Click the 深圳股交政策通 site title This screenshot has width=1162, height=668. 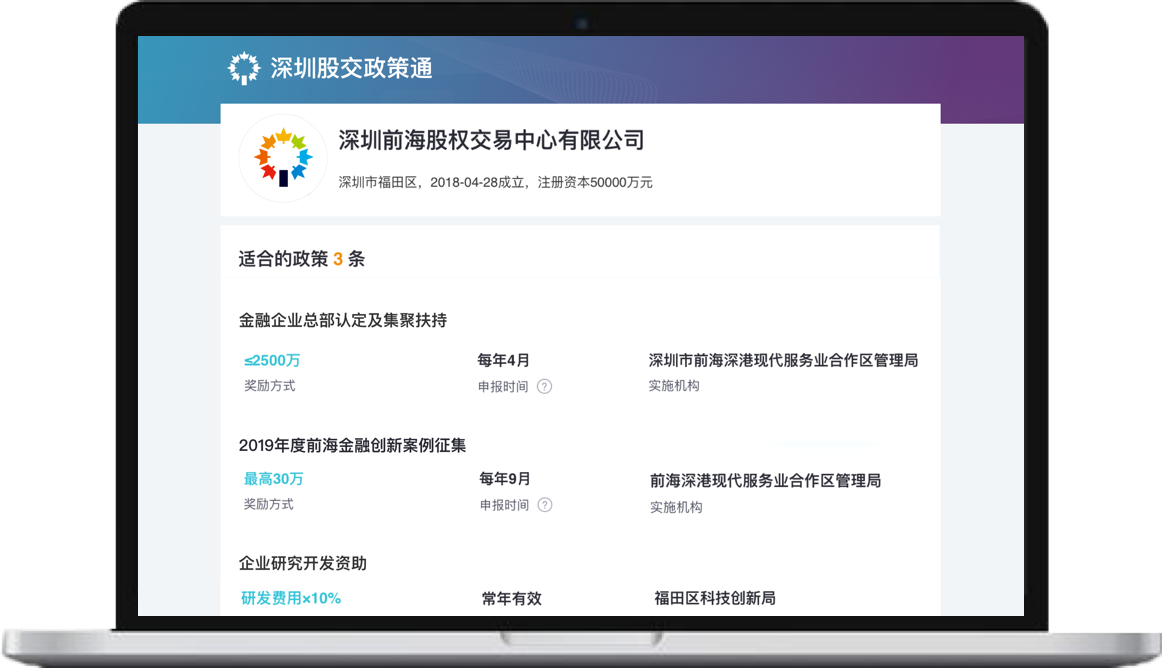[351, 68]
